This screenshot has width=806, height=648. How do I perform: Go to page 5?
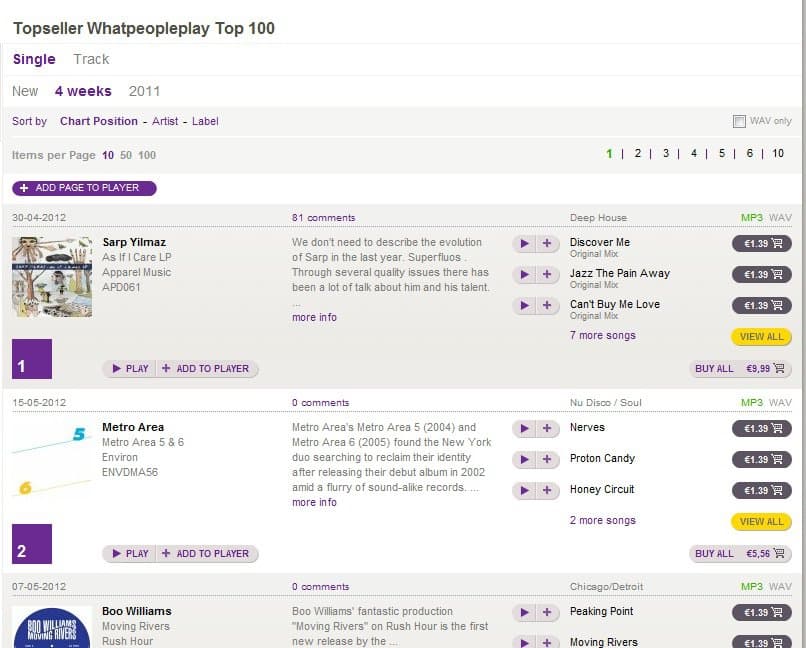(x=722, y=153)
